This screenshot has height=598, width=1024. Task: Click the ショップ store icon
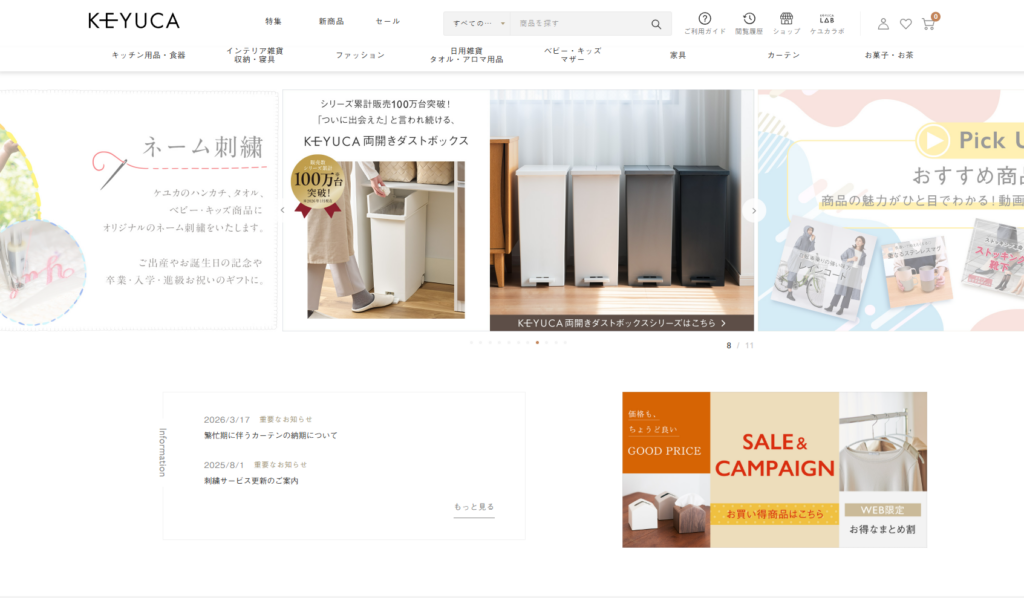786,23
